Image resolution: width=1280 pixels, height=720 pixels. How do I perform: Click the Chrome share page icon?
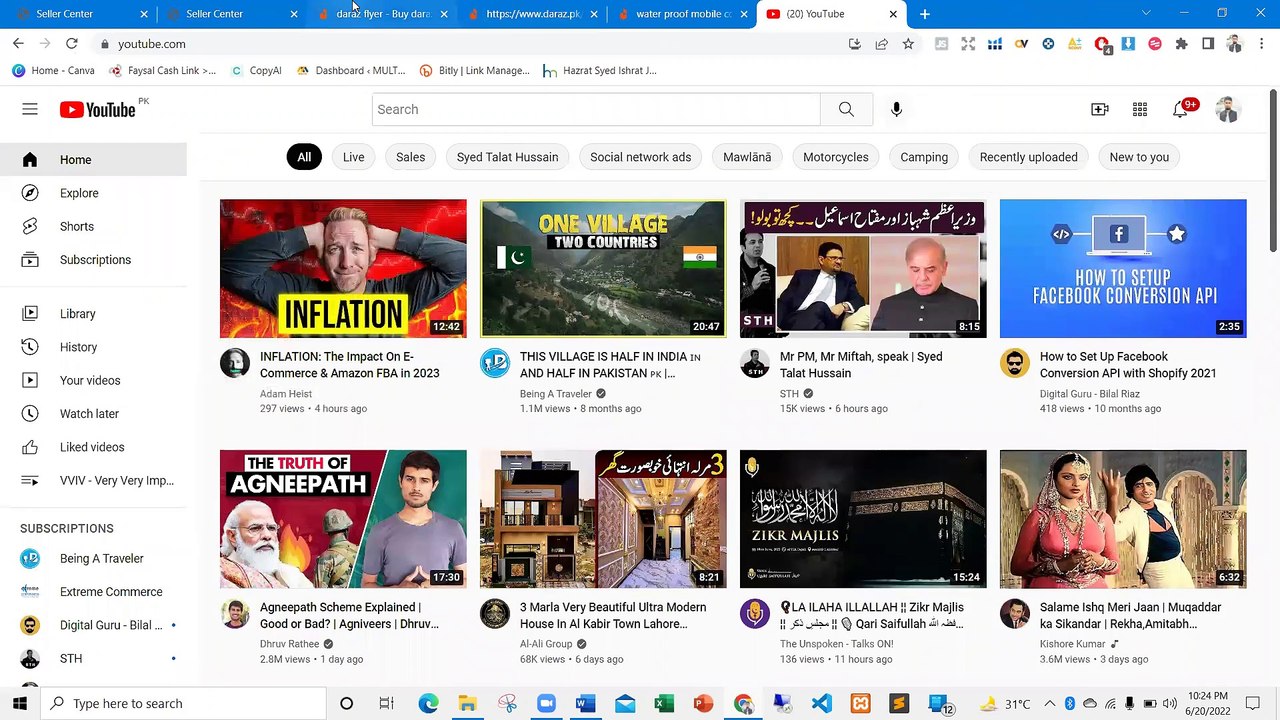[881, 44]
